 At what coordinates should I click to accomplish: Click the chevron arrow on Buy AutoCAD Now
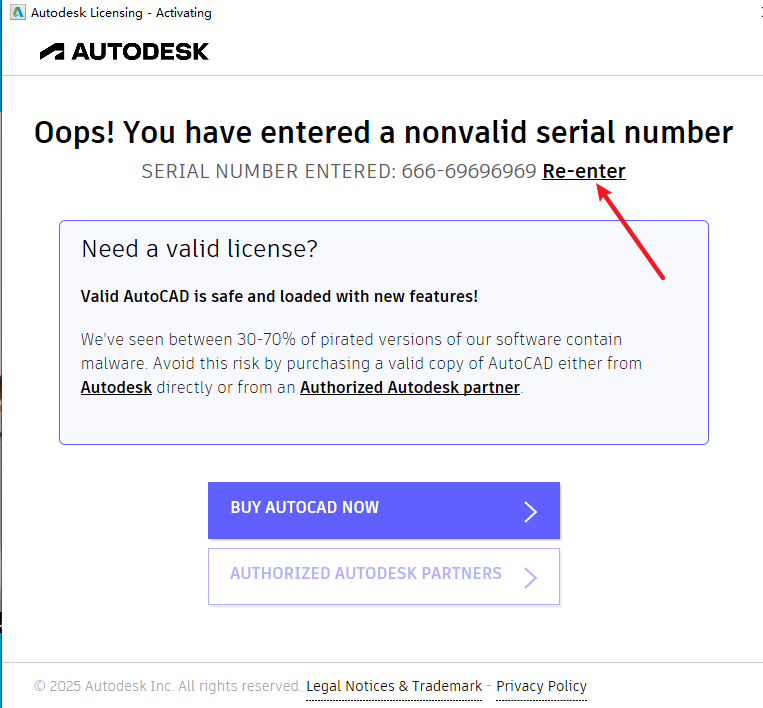pos(531,512)
